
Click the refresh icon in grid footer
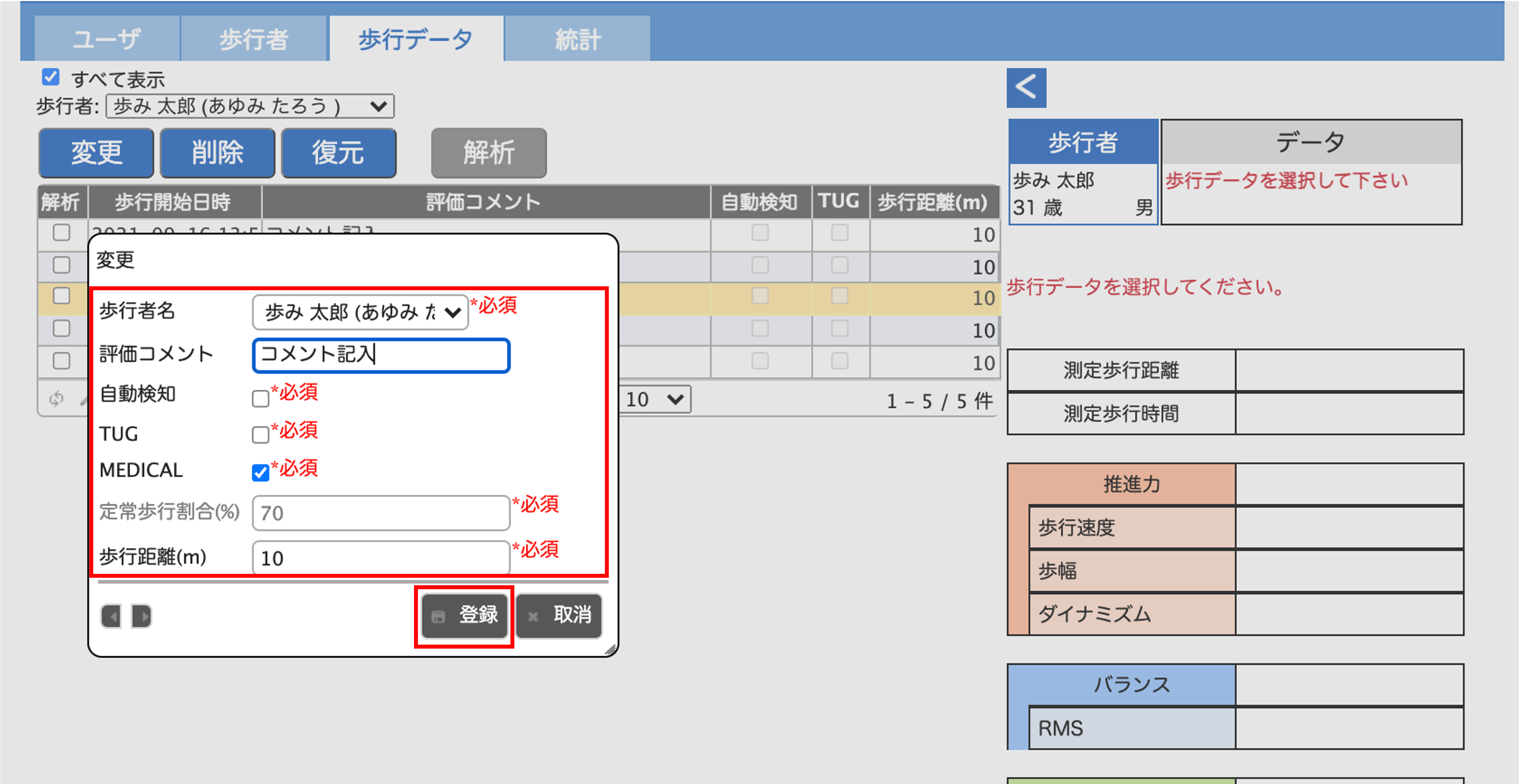(56, 399)
